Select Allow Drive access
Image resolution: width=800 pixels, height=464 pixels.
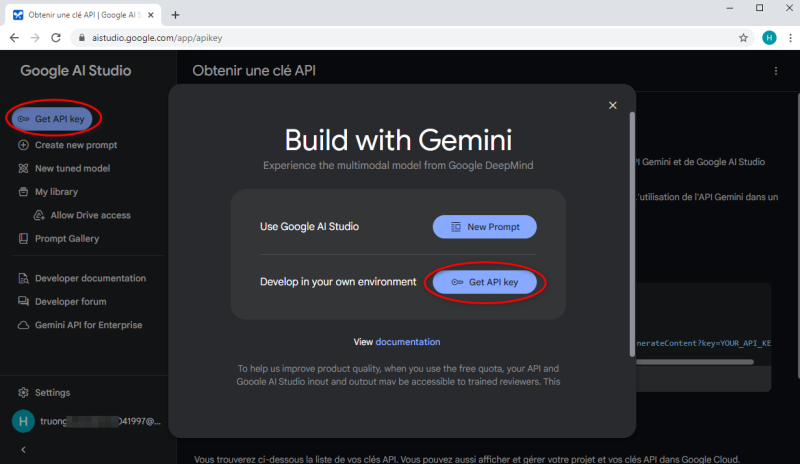(x=90, y=215)
